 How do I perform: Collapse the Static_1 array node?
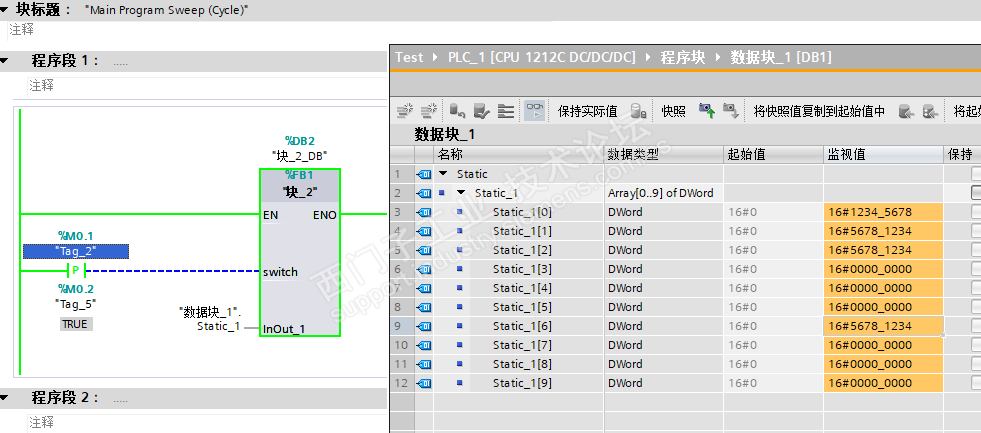(462, 193)
